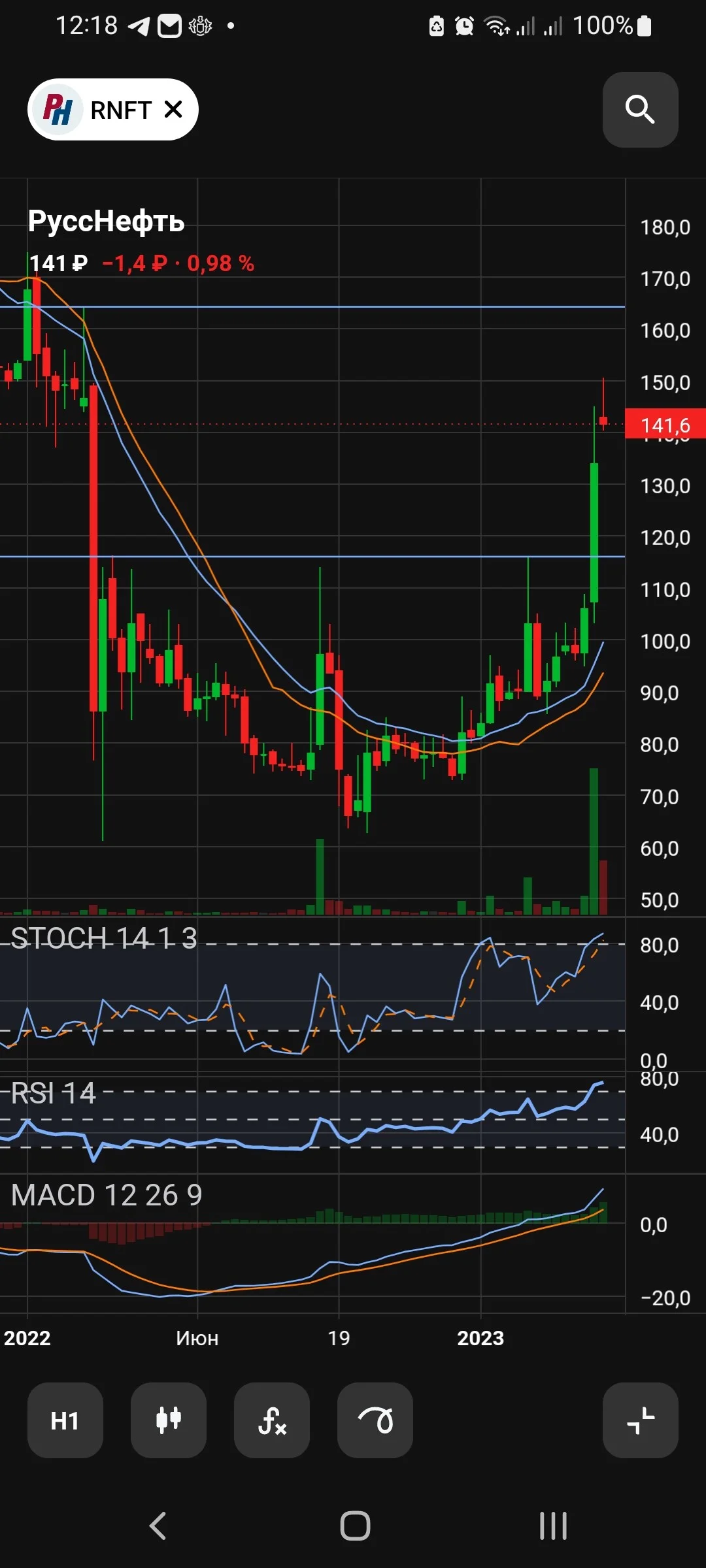The height and width of the screenshot is (1568, 706).
Task: Tap the 2022 date label on time axis
Action: tap(27, 1338)
